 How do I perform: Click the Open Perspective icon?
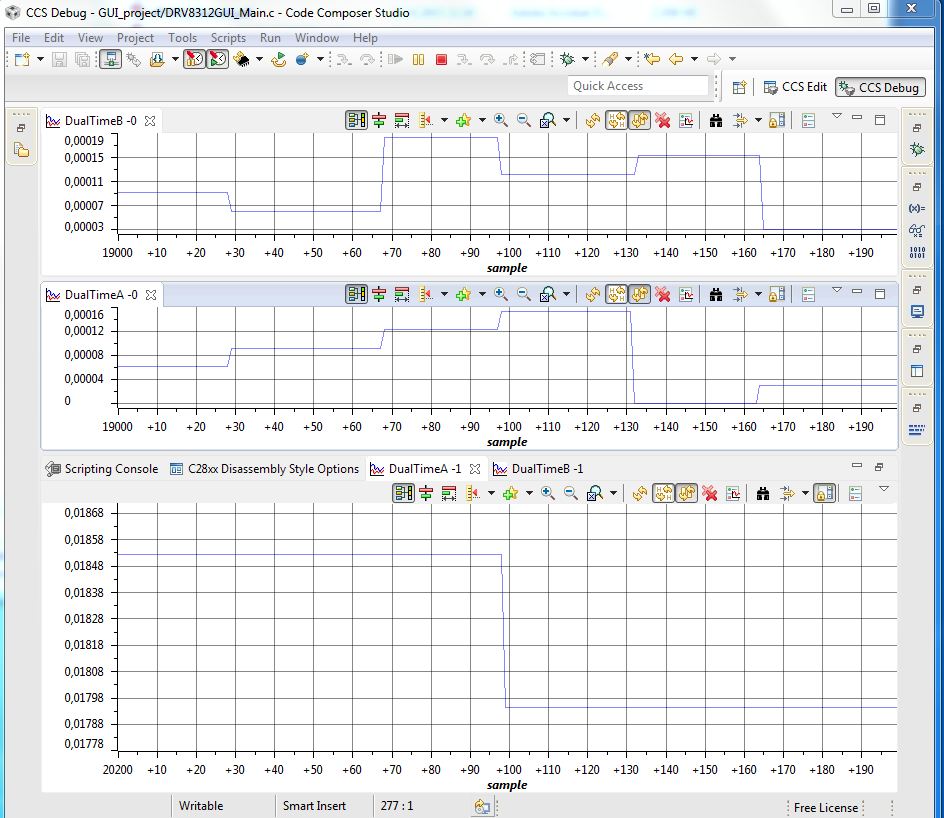(x=739, y=87)
